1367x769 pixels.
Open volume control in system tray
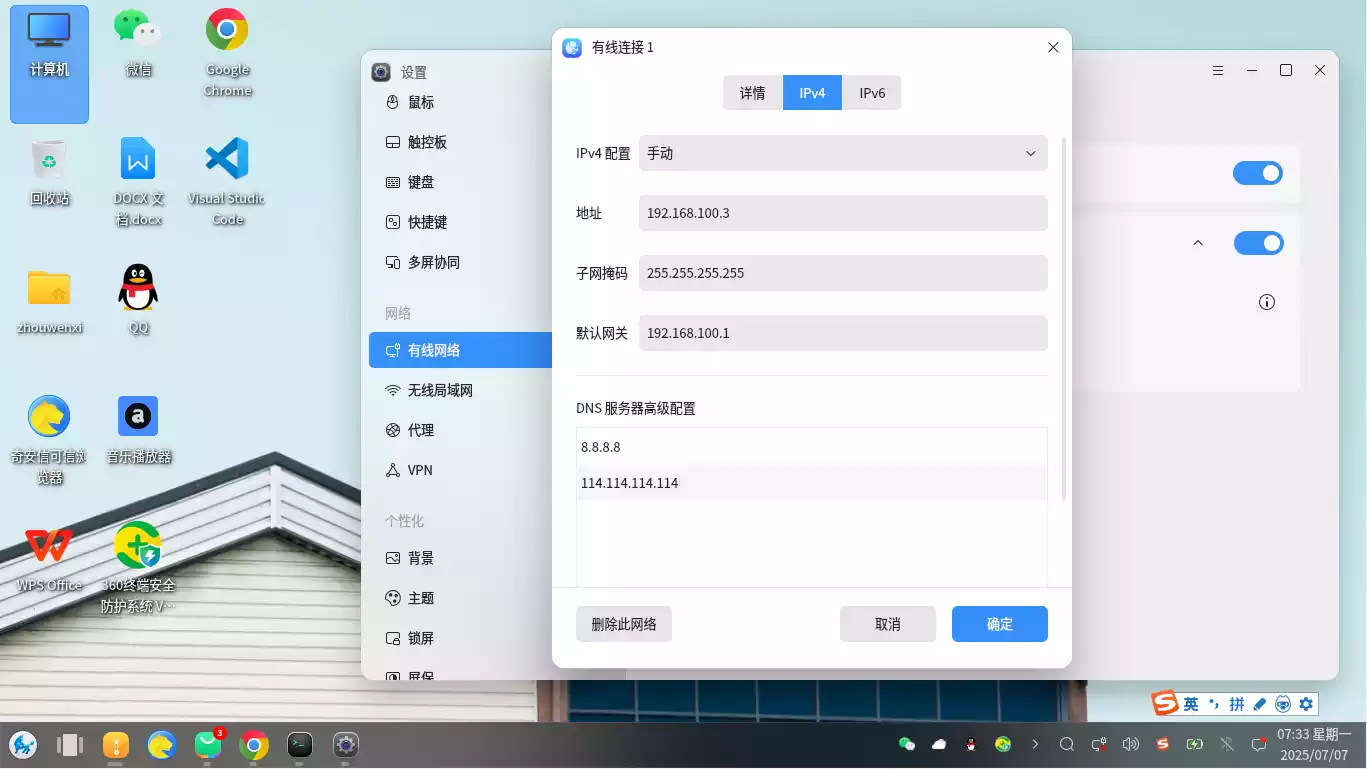[1131, 744]
